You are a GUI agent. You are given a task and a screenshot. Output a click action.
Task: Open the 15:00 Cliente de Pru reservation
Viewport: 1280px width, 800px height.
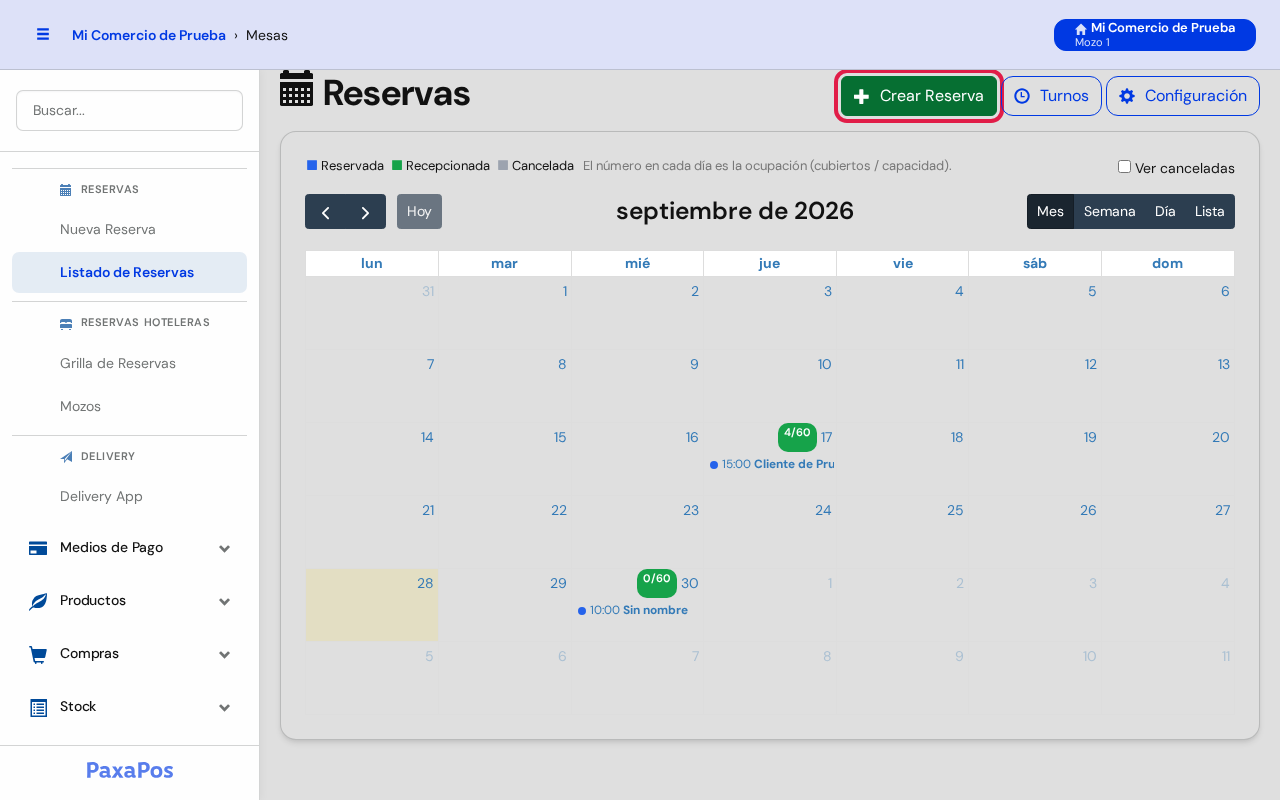[771, 464]
